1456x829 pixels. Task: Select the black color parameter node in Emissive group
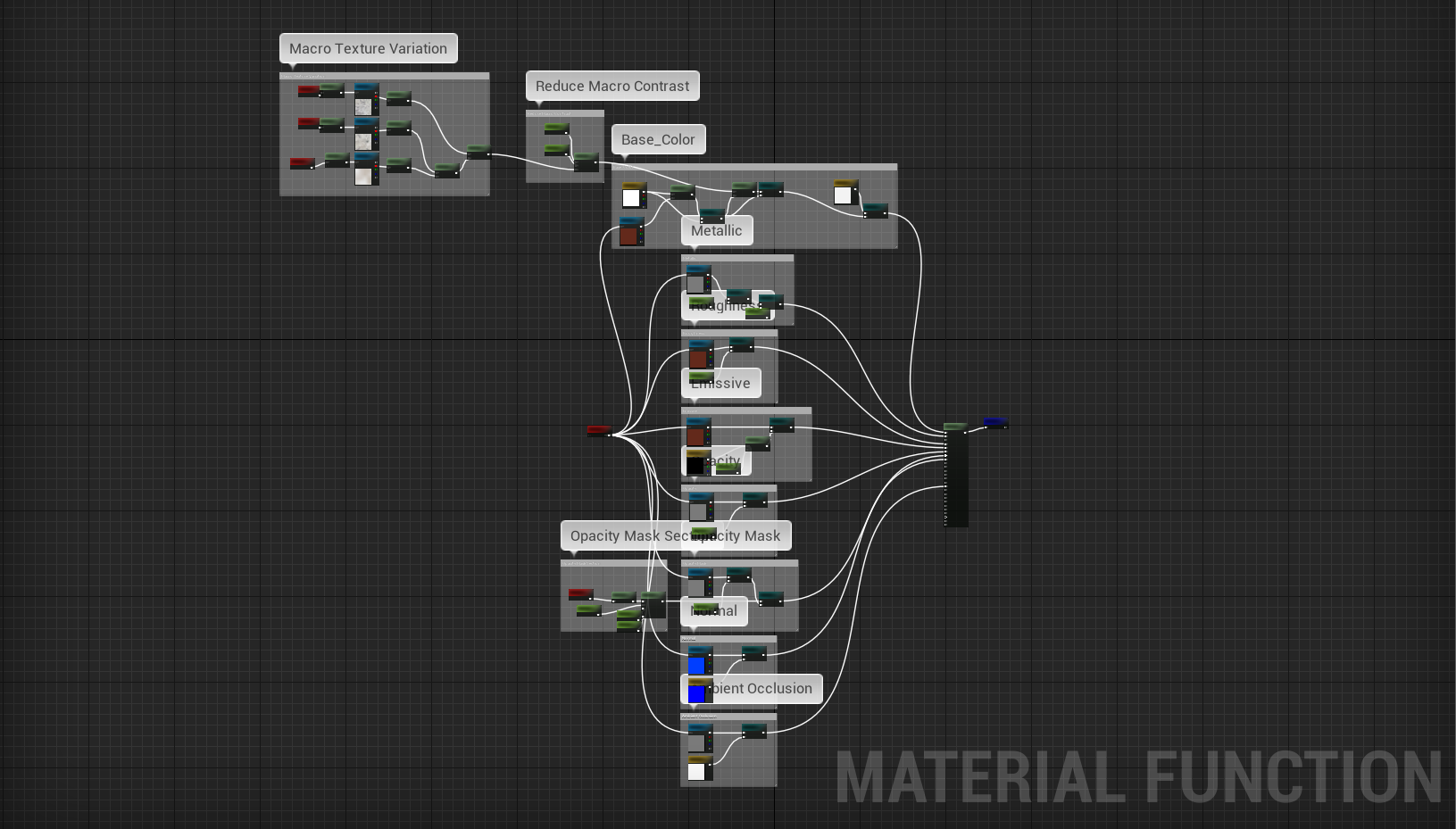(x=698, y=462)
